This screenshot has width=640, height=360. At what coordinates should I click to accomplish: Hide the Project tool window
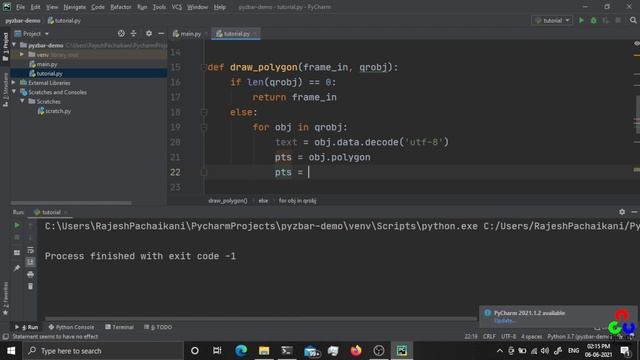coord(161,33)
